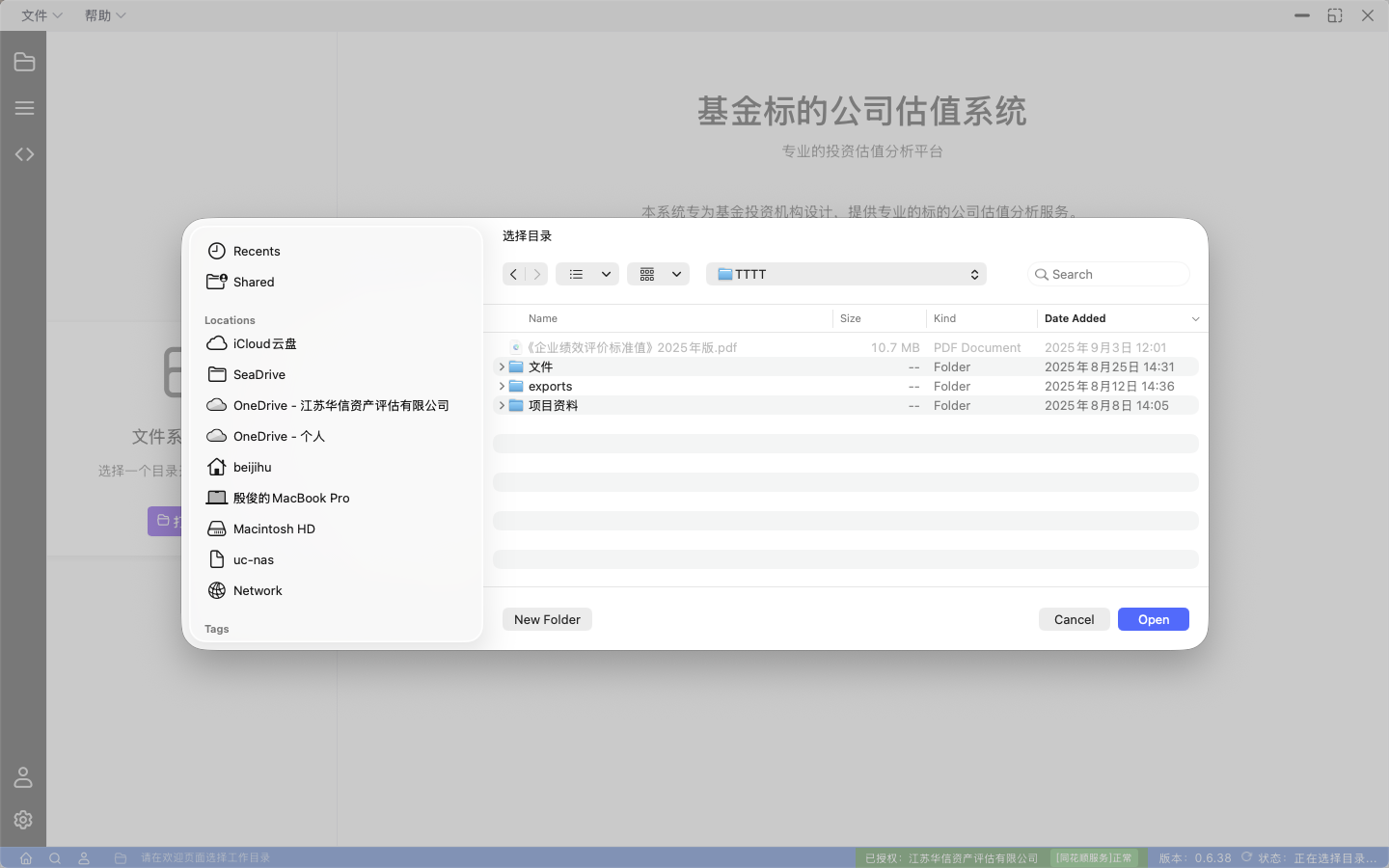Click the hamburger list icon in sidebar
This screenshot has width=1389, height=868.
[x=24, y=108]
